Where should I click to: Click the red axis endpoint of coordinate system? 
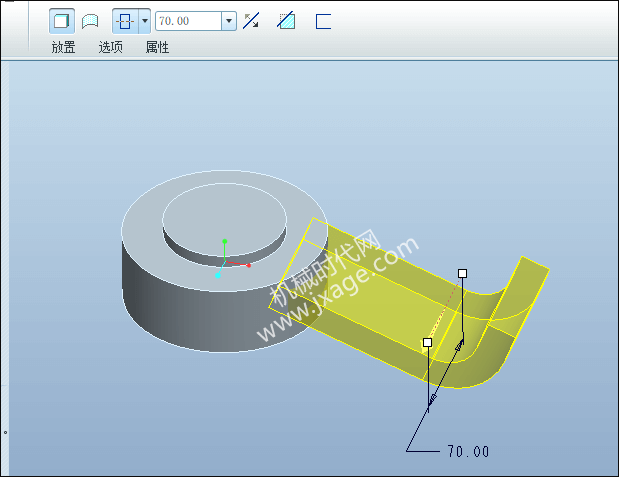[x=248, y=265]
